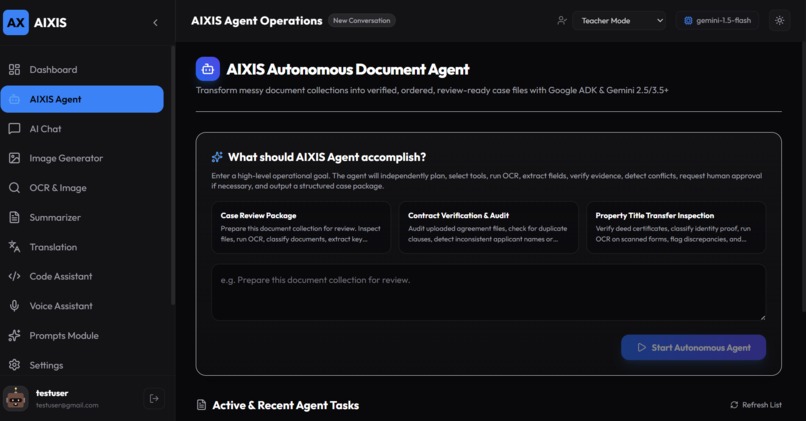
Task: Click the AI Chat bubble icon
Action: coord(14,129)
